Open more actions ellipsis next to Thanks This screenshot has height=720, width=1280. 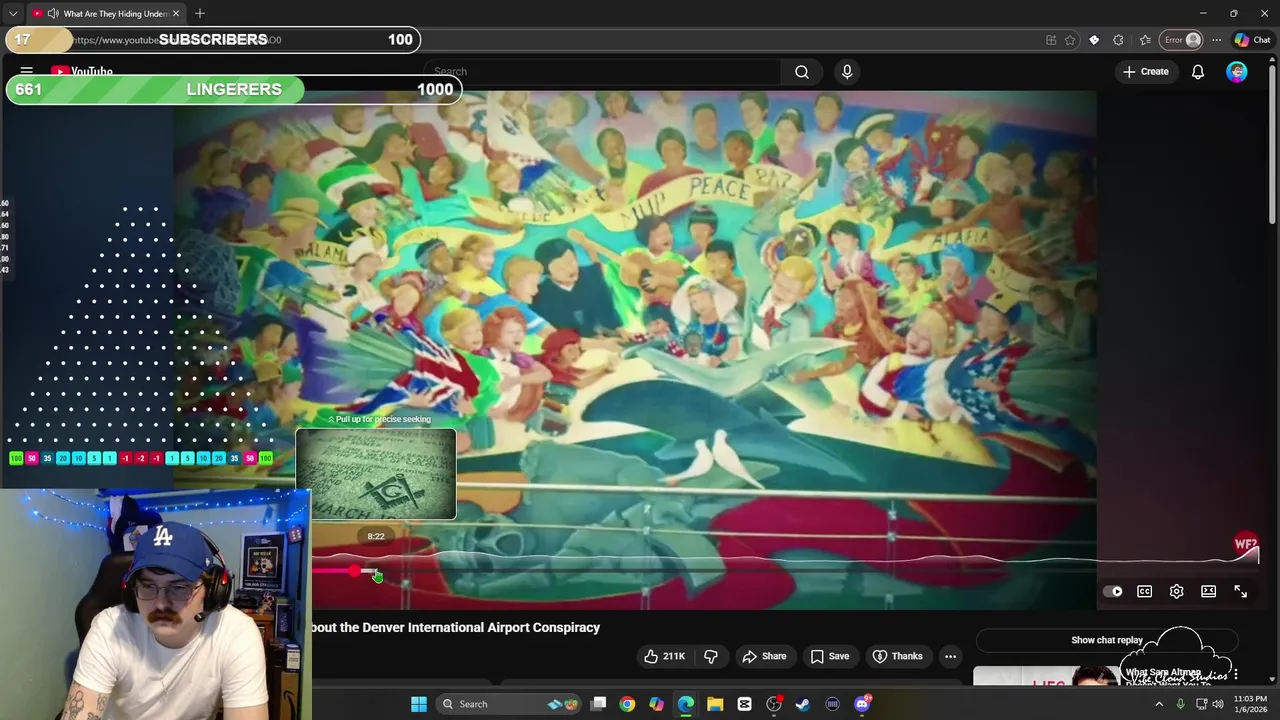(950, 656)
